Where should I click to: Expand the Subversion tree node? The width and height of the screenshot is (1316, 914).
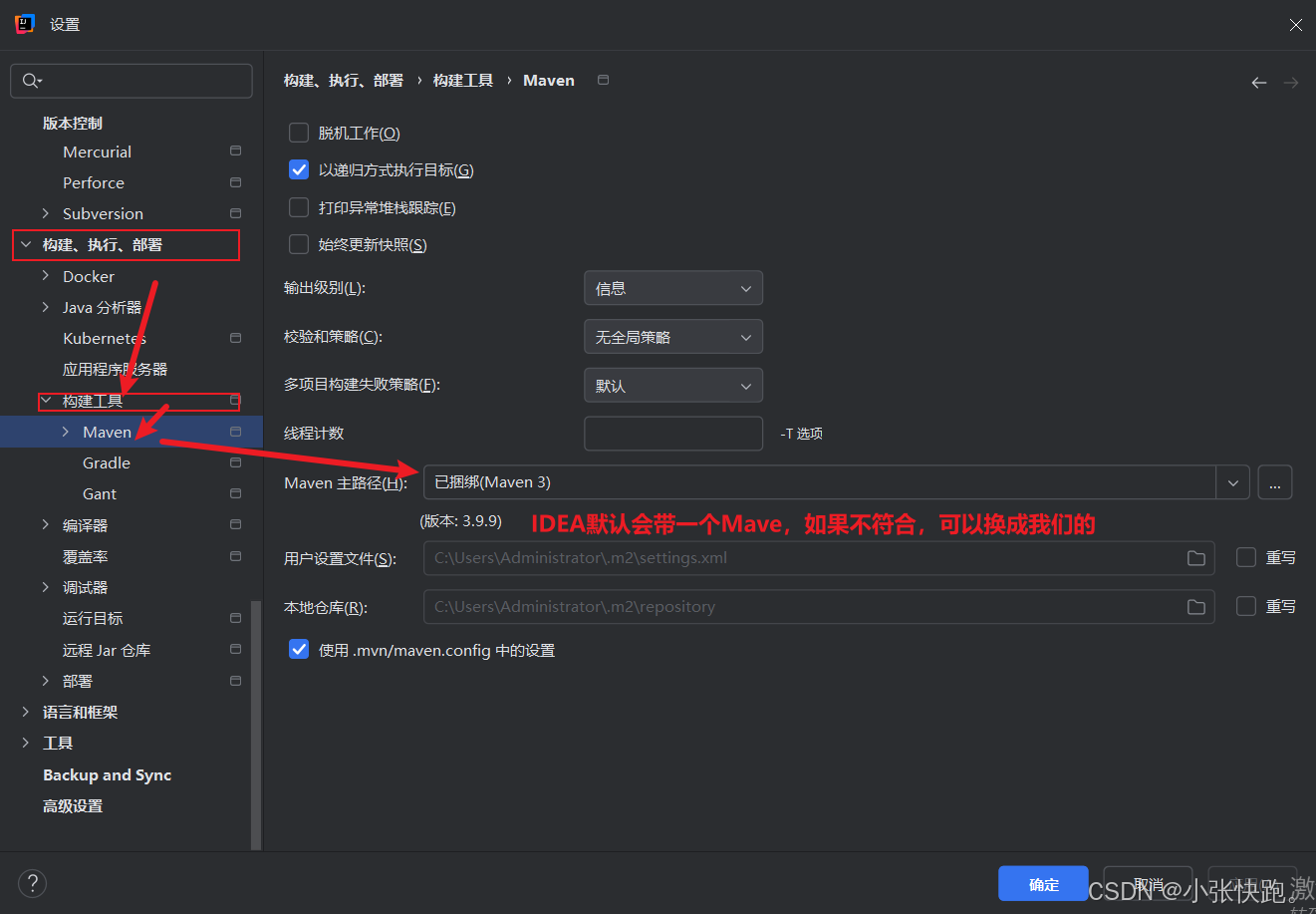45,213
